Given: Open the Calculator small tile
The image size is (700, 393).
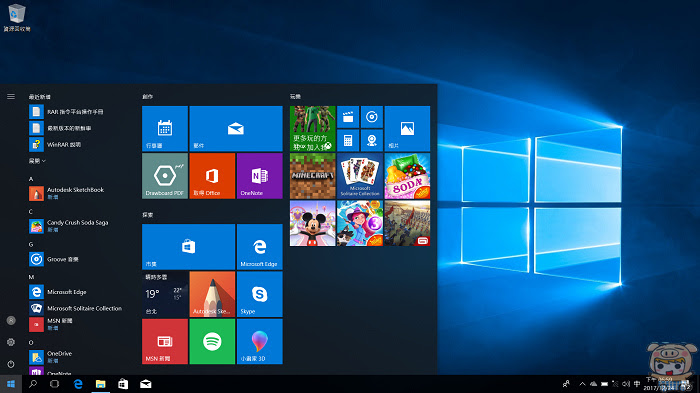Looking at the screenshot, I should coord(348,141).
